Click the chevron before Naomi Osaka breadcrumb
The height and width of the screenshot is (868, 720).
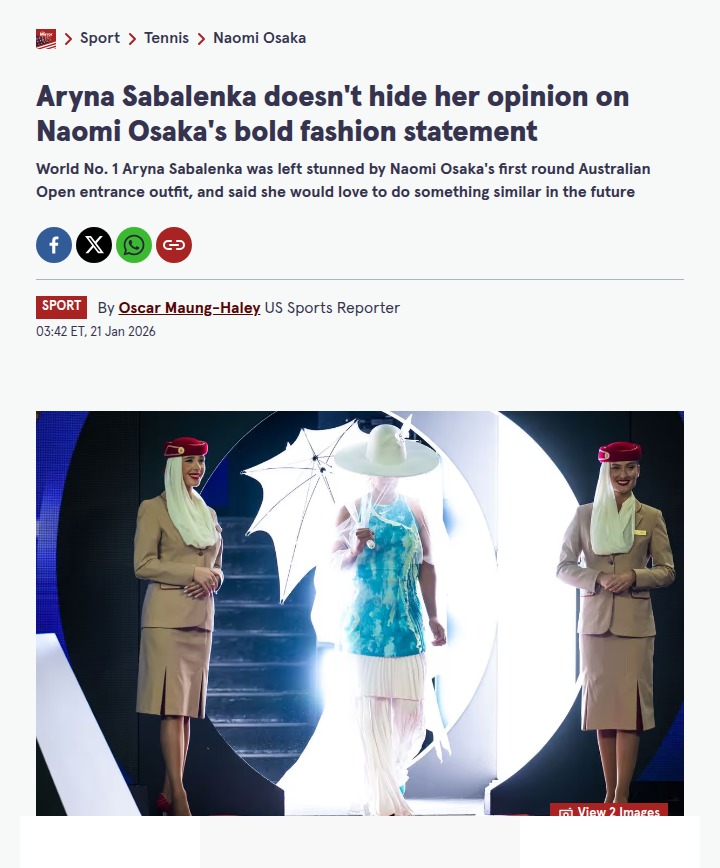pos(201,39)
